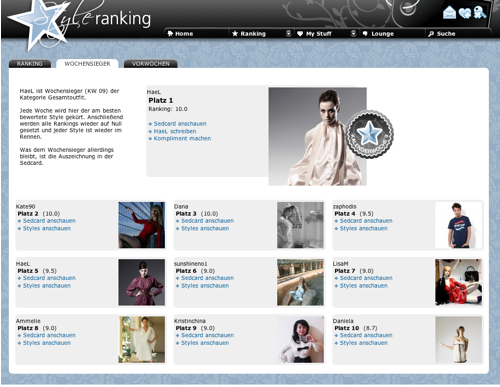Click the username sunshineno1
The image size is (500, 387).
[191, 264]
